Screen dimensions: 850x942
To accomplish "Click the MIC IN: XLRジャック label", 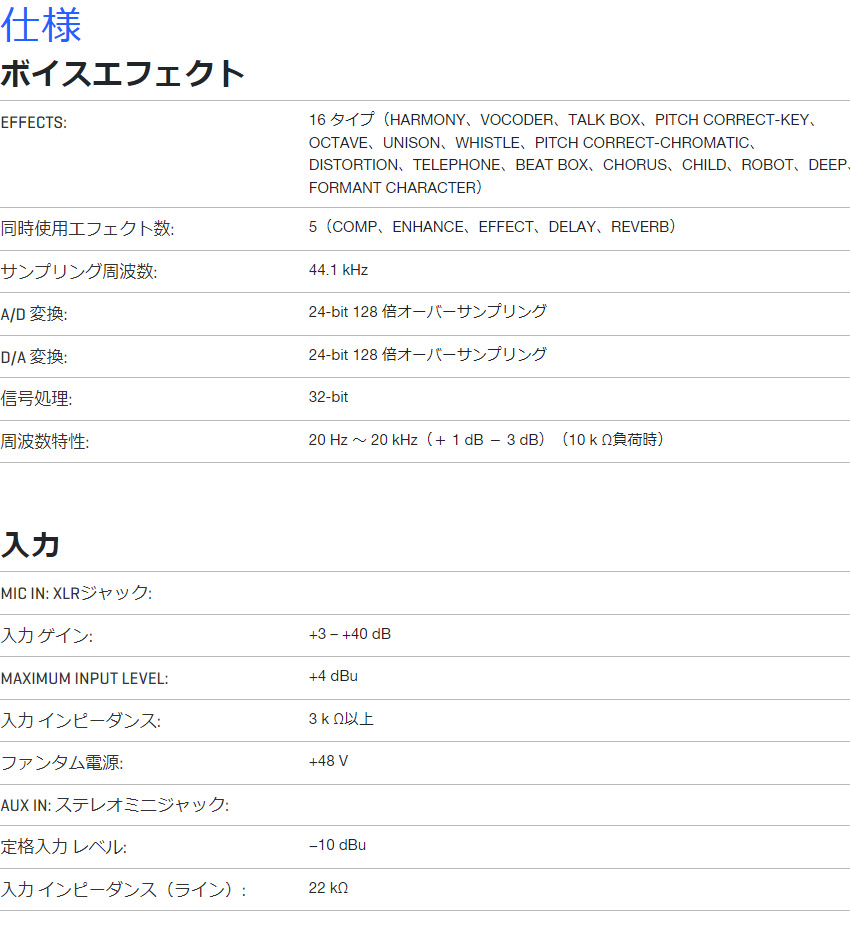I will point(76,593).
